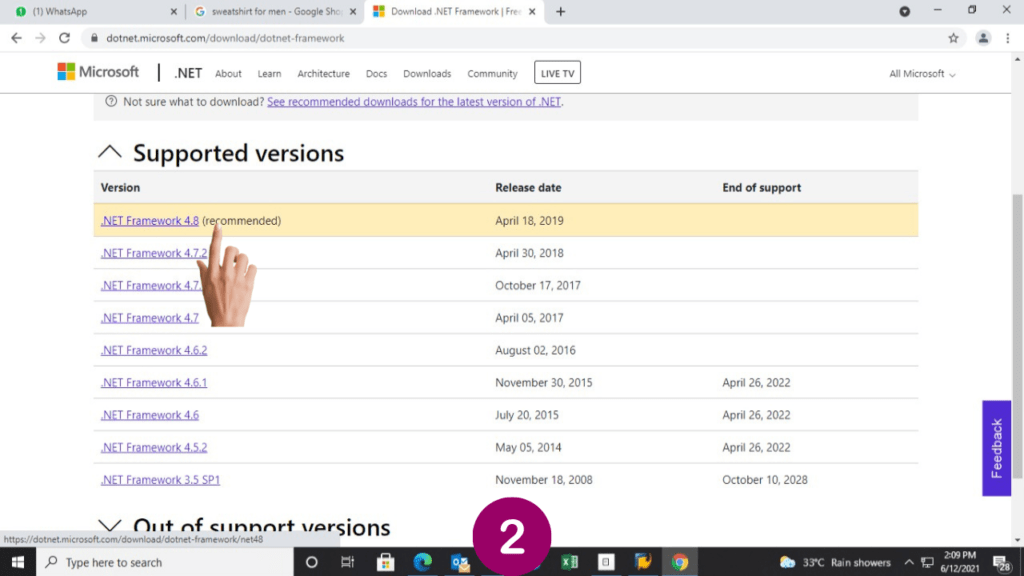
Task: Open .NET Framework 4.6 link
Action: click(150, 415)
